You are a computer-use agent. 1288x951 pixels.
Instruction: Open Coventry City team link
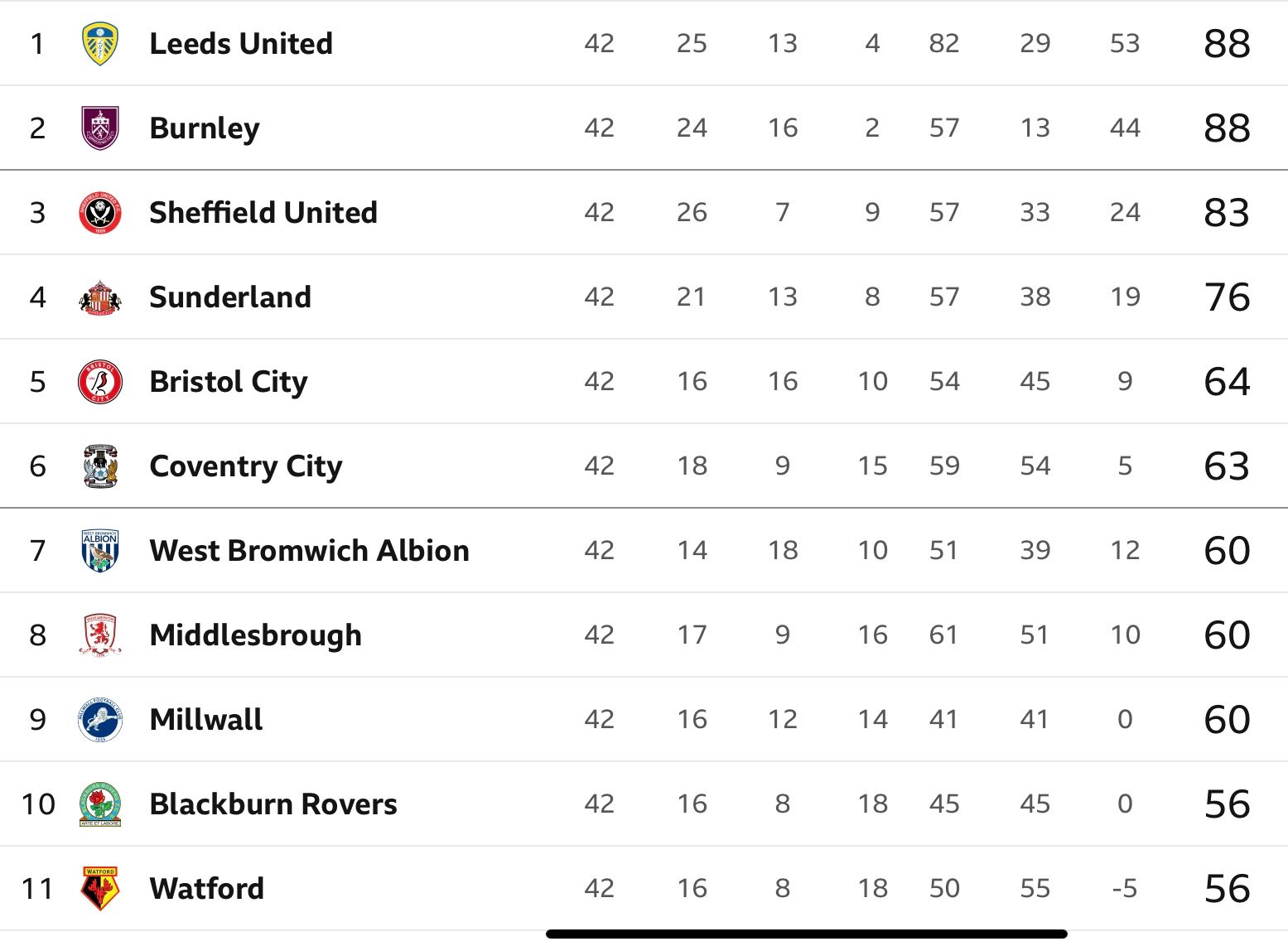(x=246, y=466)
